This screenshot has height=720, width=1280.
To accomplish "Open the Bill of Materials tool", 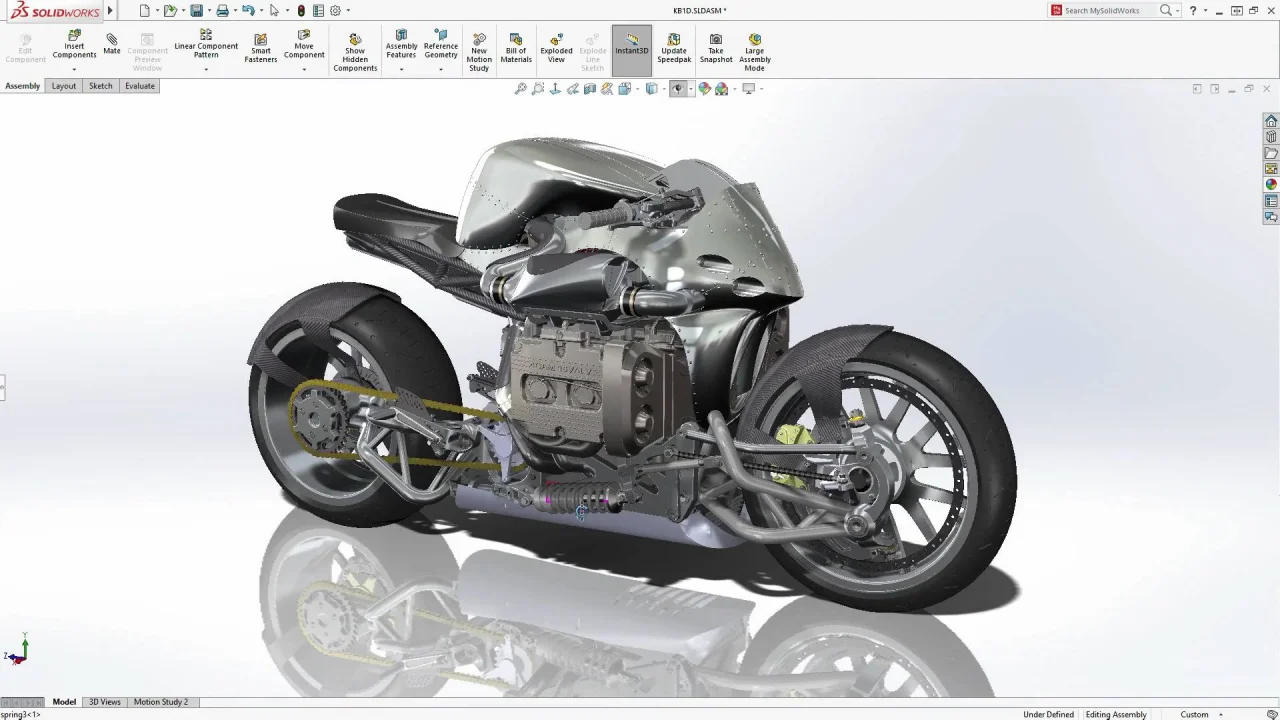I will (x=516, y=48).
